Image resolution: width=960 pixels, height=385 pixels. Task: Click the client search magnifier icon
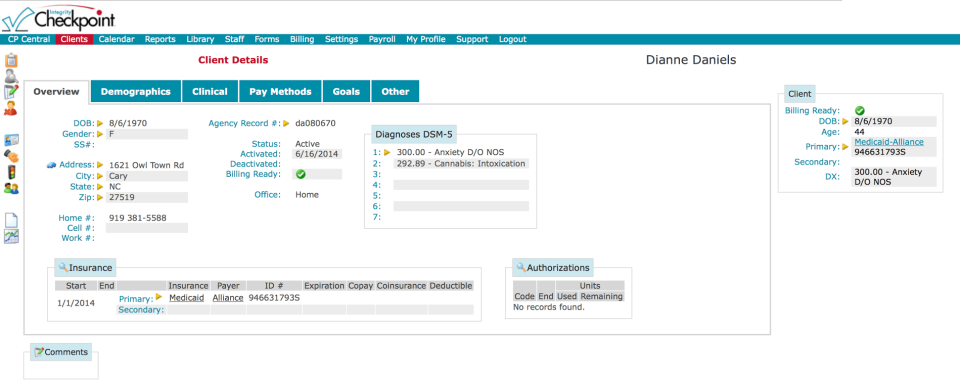coord(11,77)
